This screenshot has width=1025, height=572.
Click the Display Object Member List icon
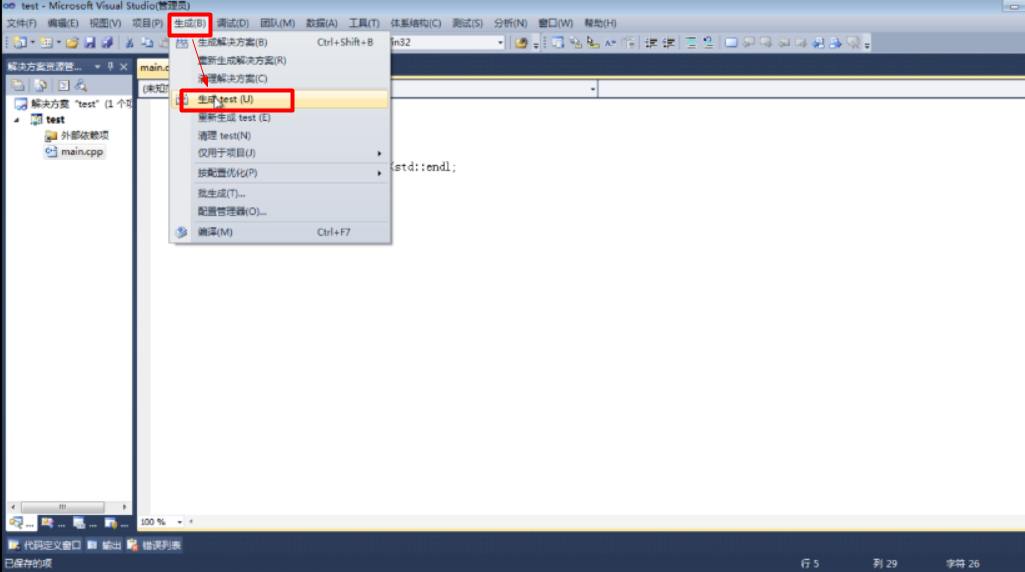pos(558,43)
